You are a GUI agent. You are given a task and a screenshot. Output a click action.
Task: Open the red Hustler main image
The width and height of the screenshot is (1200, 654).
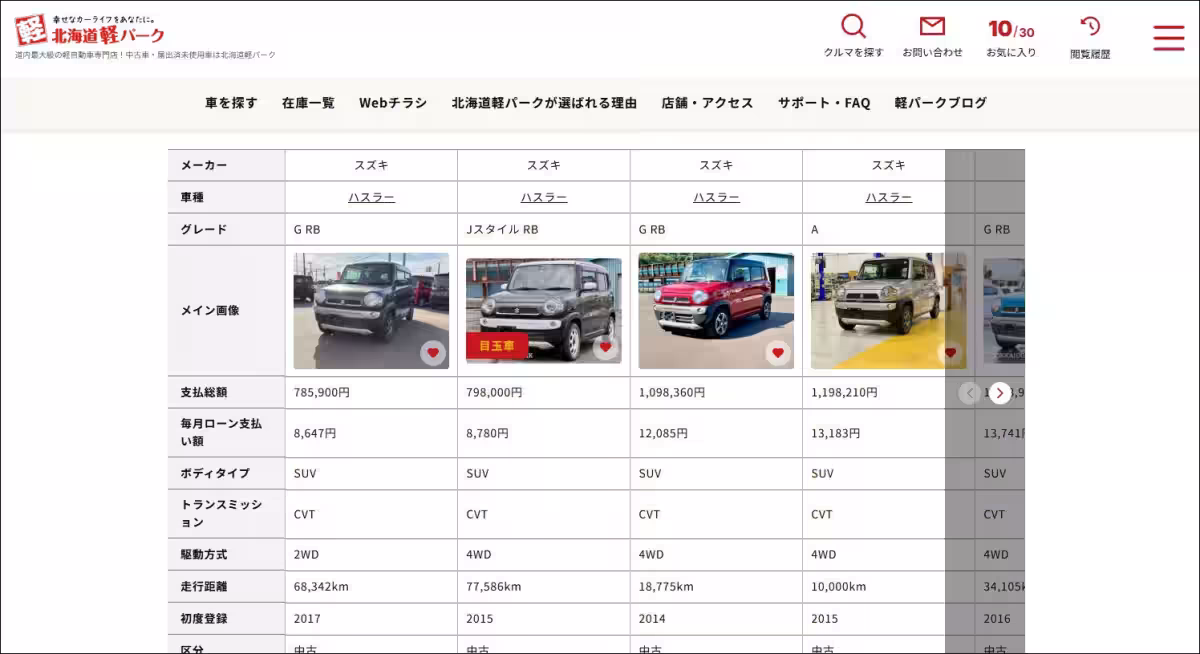click(715, 310)
